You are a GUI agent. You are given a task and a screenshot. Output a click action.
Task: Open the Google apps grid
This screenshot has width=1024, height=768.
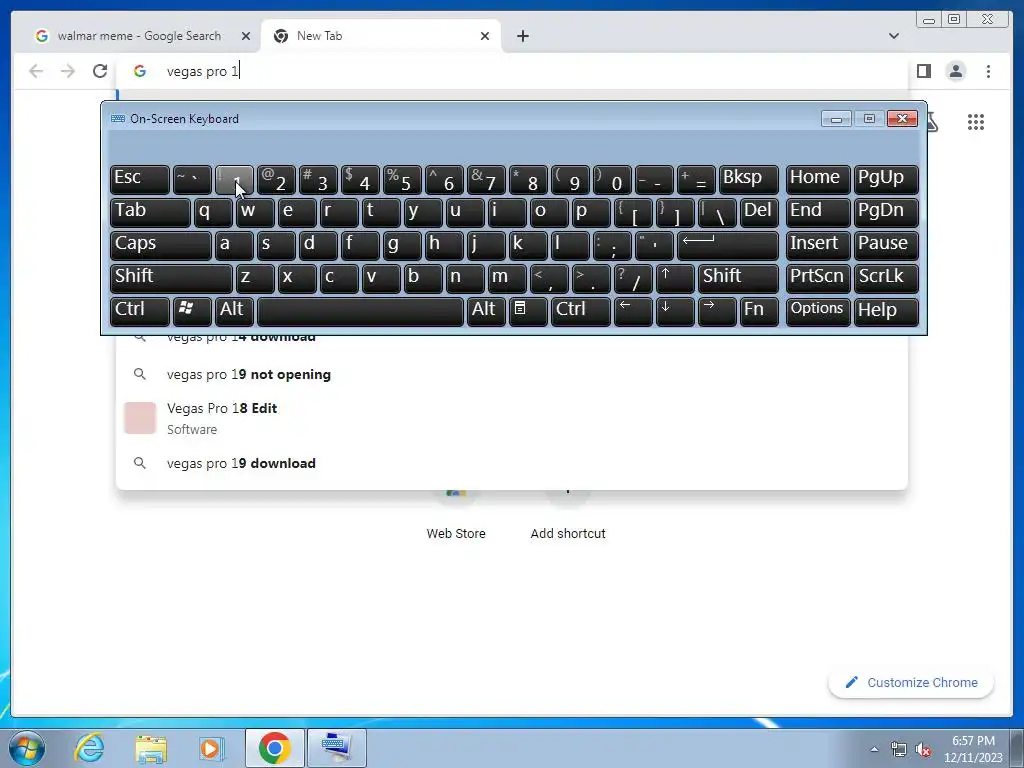point(976,122)
